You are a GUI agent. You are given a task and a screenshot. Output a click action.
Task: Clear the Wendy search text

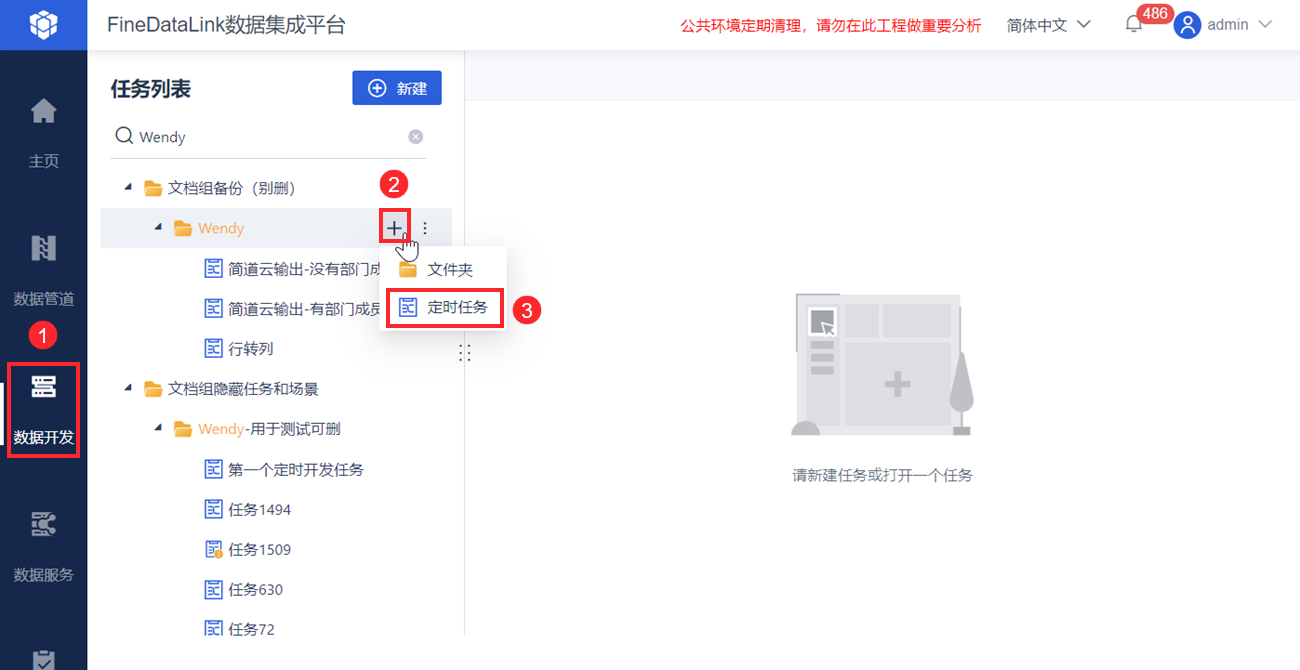coord(416,137)
